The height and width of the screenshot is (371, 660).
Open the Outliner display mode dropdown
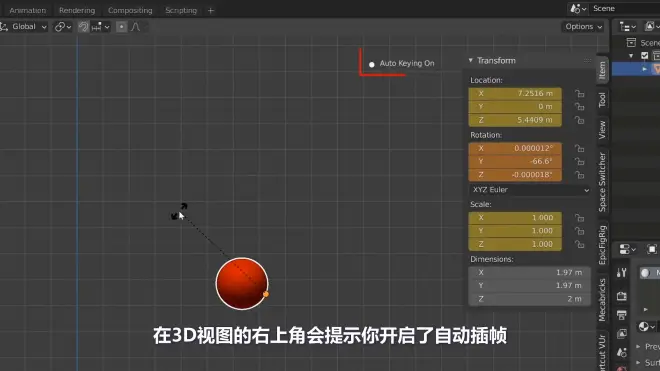click(x=652, y=27)
